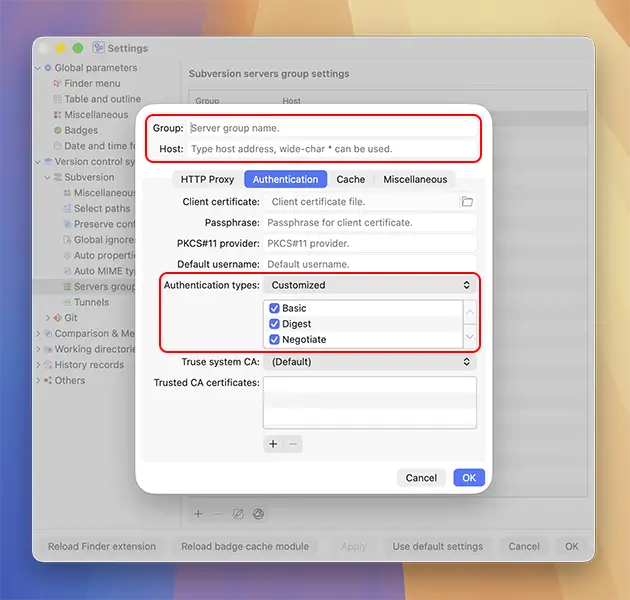Click the remove group minus icon below the servers table
The height and width of the screenshot is (600, 630).
tap(218, 514)
